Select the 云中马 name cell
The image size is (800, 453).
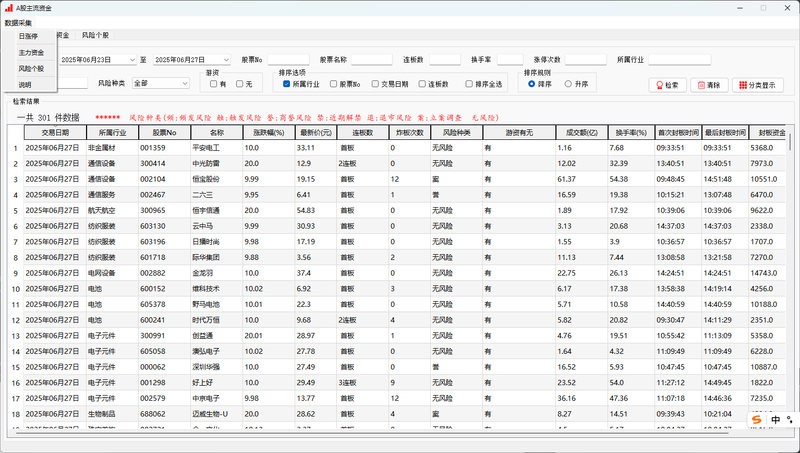tap(217, 226)
